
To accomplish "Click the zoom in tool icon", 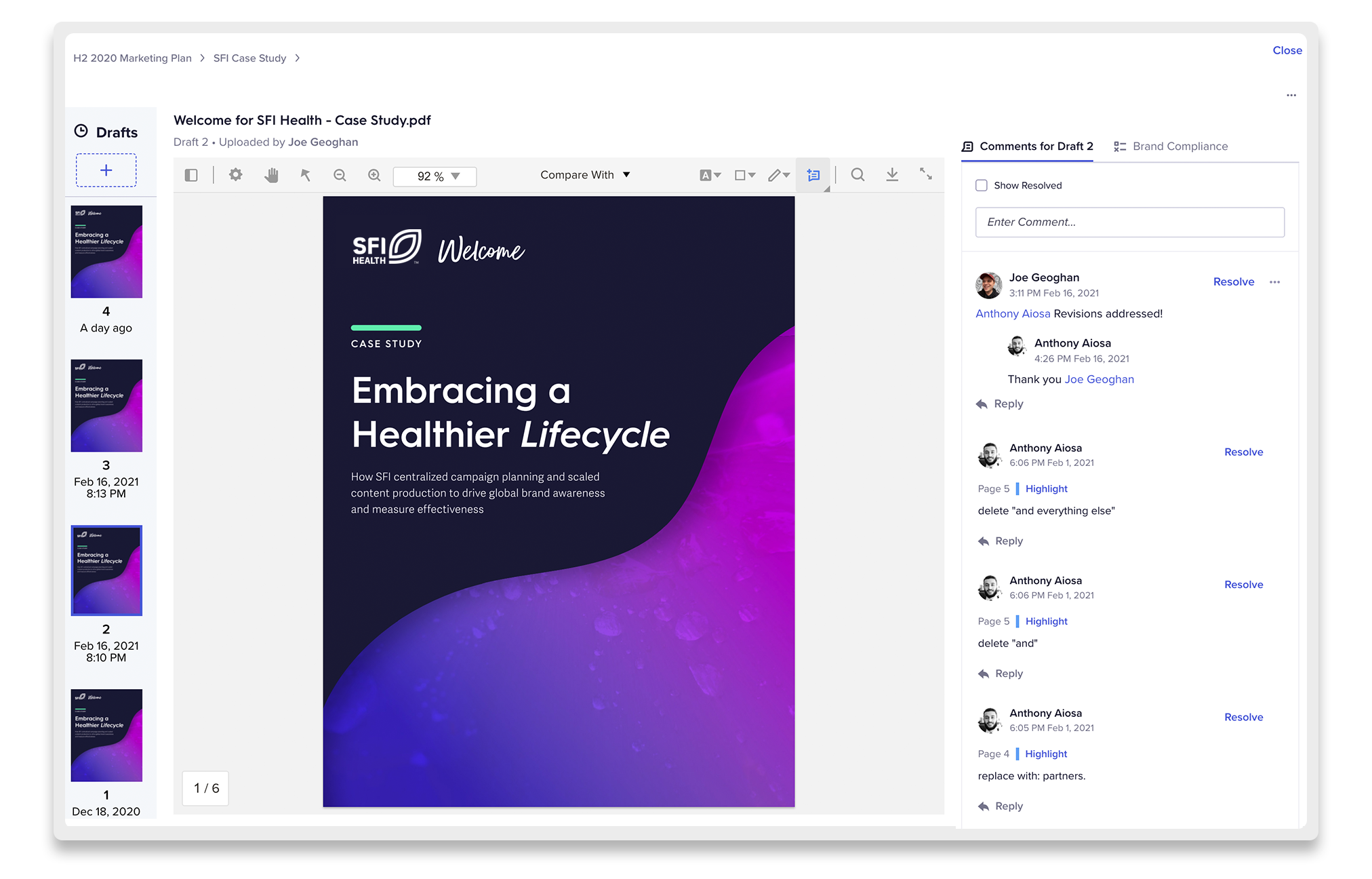I will click(376, 176).
